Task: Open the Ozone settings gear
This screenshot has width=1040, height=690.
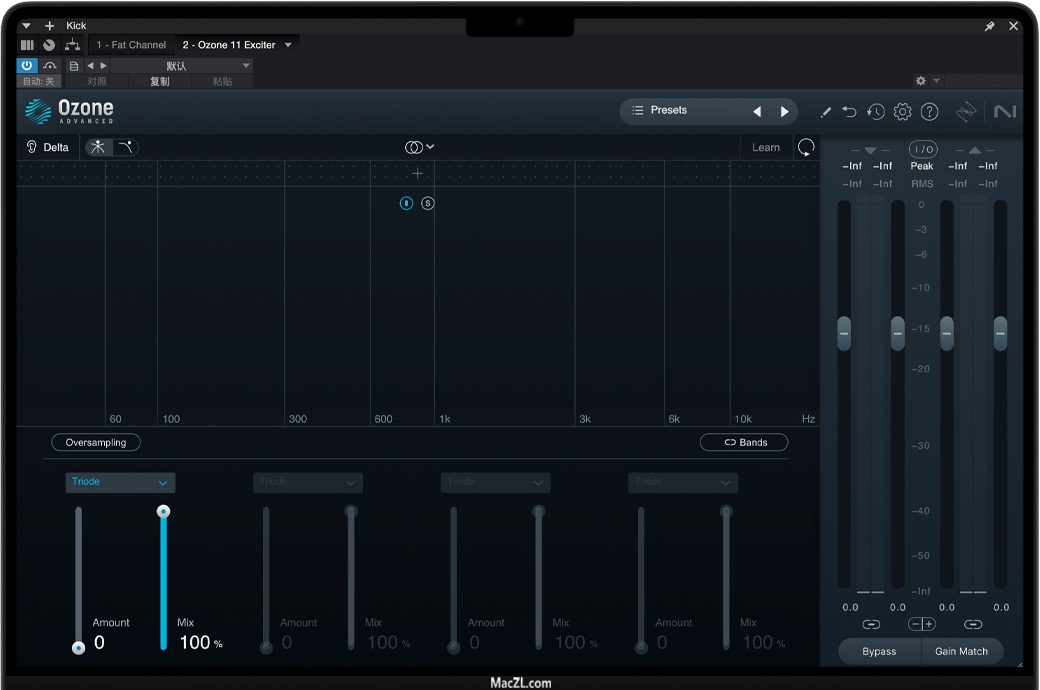Action: click(902, 112)
